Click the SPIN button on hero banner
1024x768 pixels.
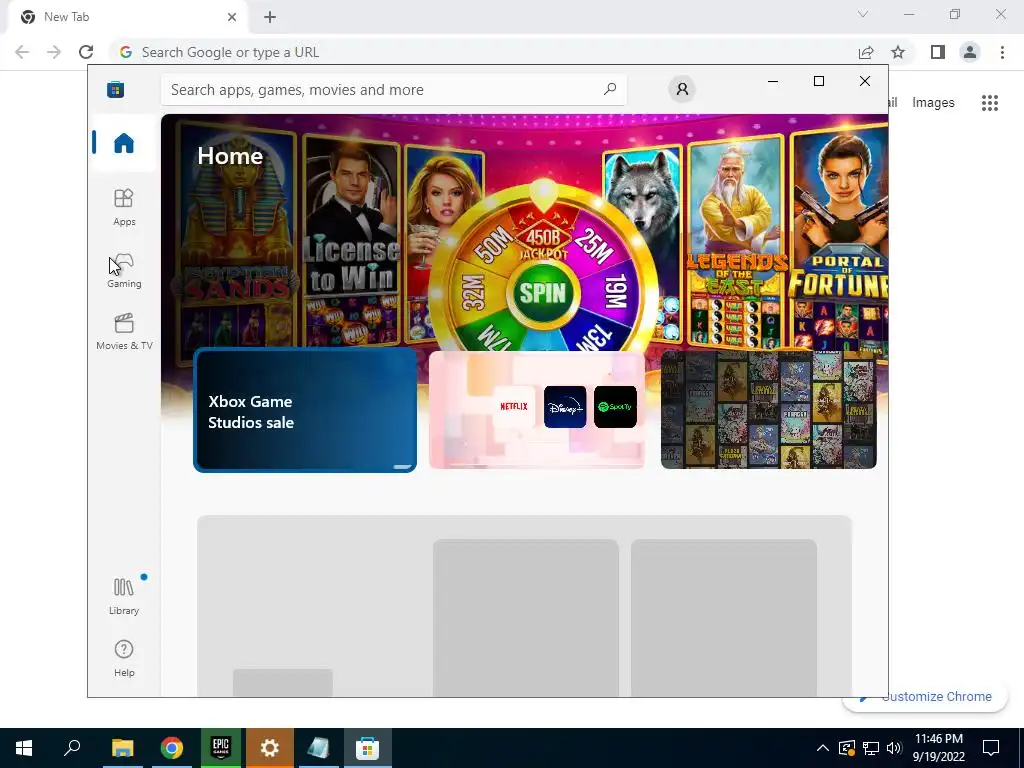542,293
